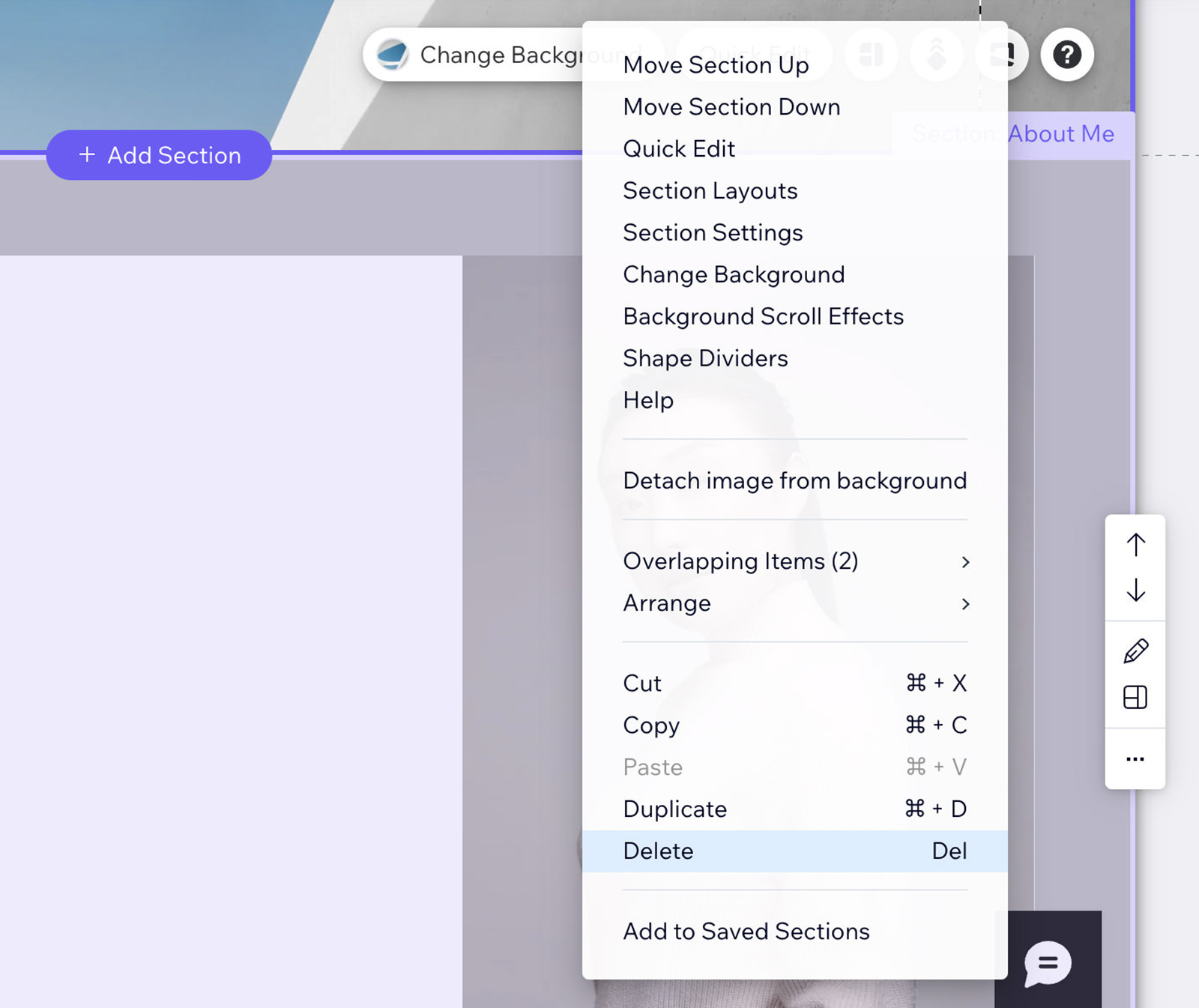The width and height of the screenshot is (1199, 1008).
Task: Move section down with arrow icon
Action: [1135, 590]
